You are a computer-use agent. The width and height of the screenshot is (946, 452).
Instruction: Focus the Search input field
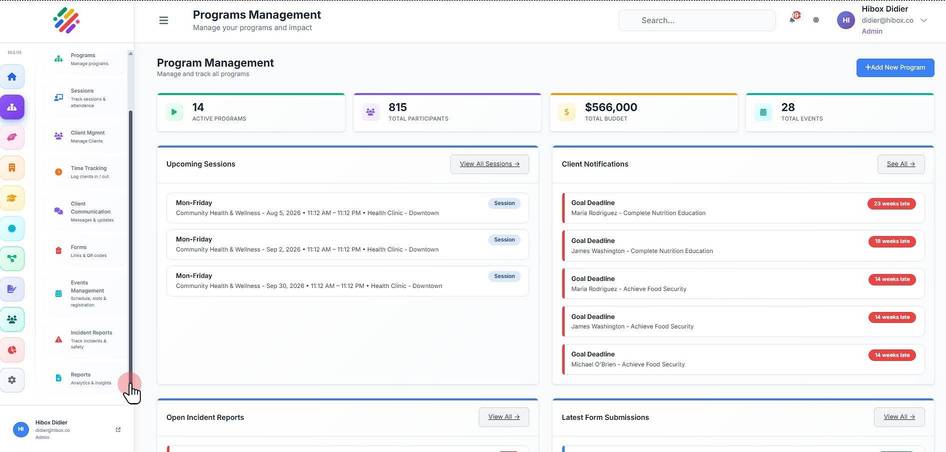click(697, 21)
